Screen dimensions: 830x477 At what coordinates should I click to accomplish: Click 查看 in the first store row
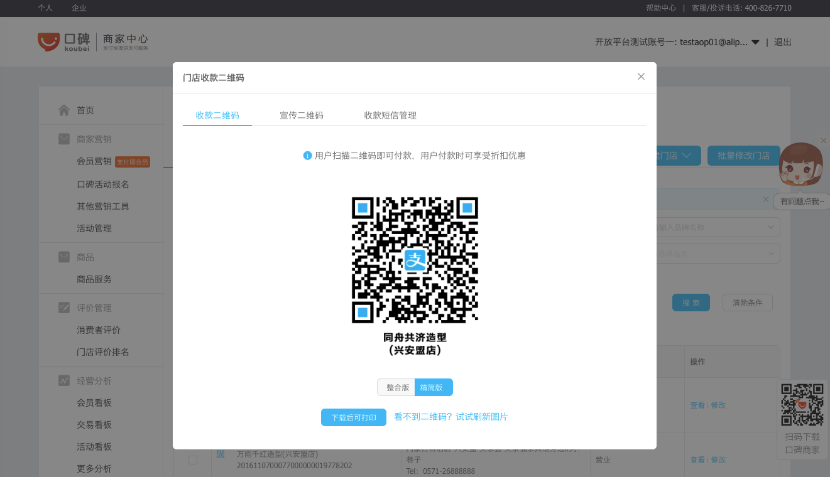coord(697,405)
